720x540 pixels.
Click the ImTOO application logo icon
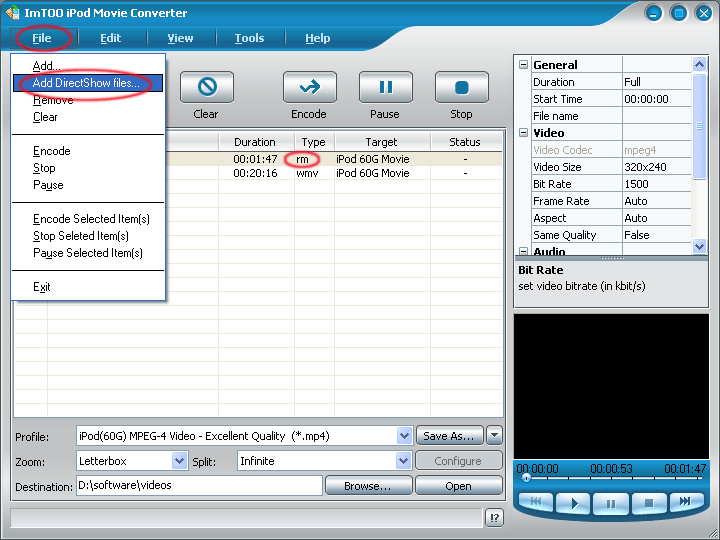13,12
